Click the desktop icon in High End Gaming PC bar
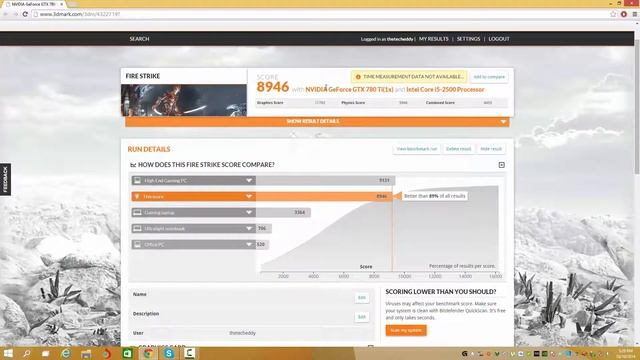Screen dimensions: 640x360 click(x=138, y=180)
